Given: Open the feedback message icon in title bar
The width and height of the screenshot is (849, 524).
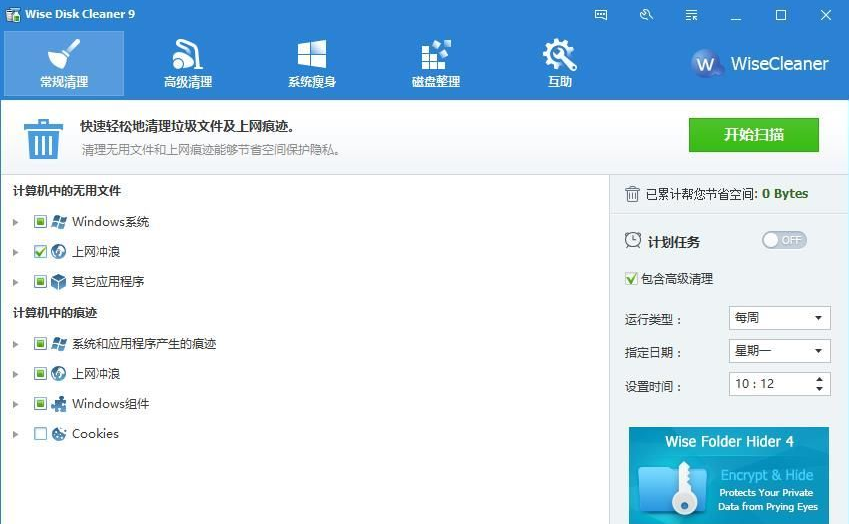Looking at the screenshot, I should point(601,15).
